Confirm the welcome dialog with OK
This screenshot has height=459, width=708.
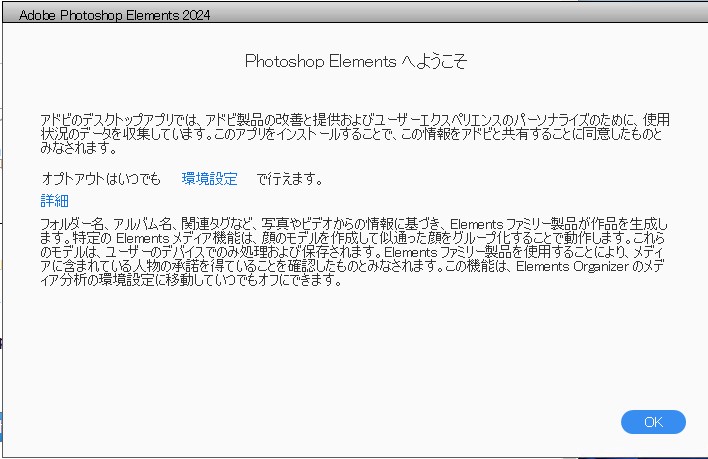point(653,422)
